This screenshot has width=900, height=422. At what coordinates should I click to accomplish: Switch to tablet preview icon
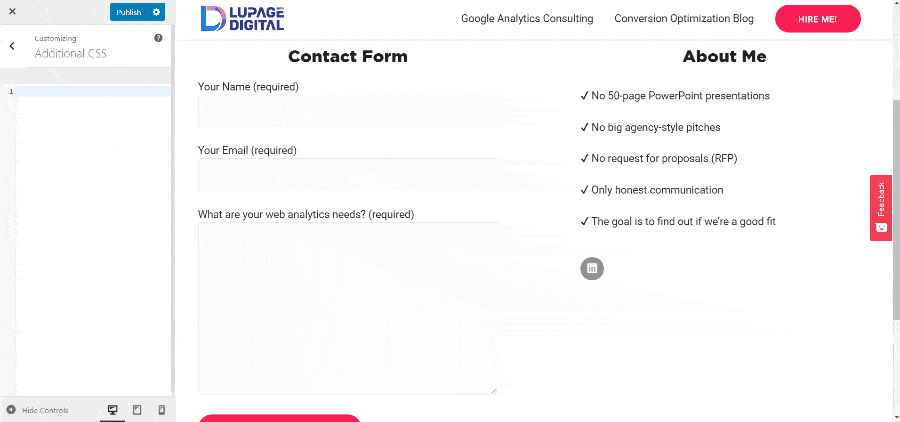tap(137, 410)
